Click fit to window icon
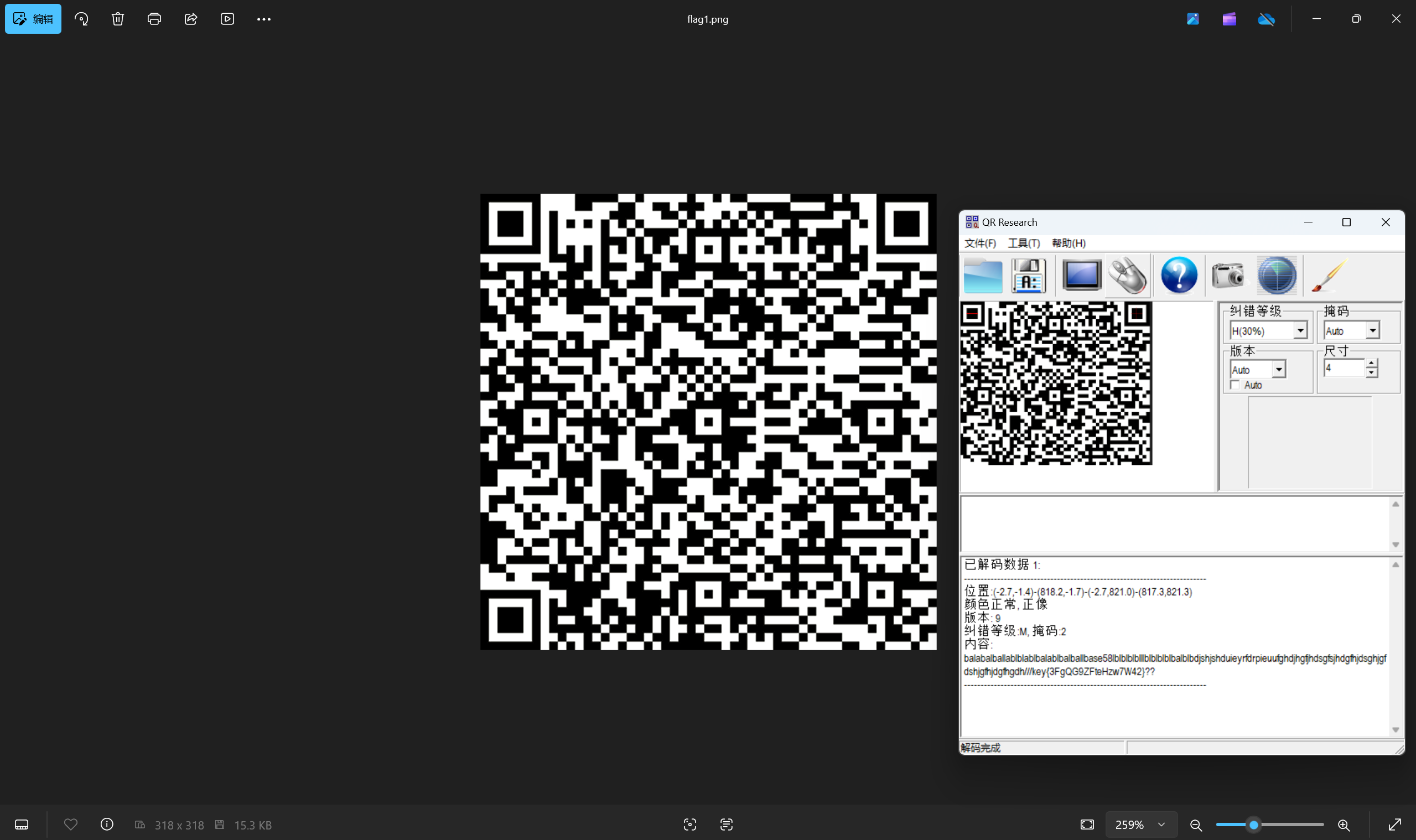 [1087, 824]
